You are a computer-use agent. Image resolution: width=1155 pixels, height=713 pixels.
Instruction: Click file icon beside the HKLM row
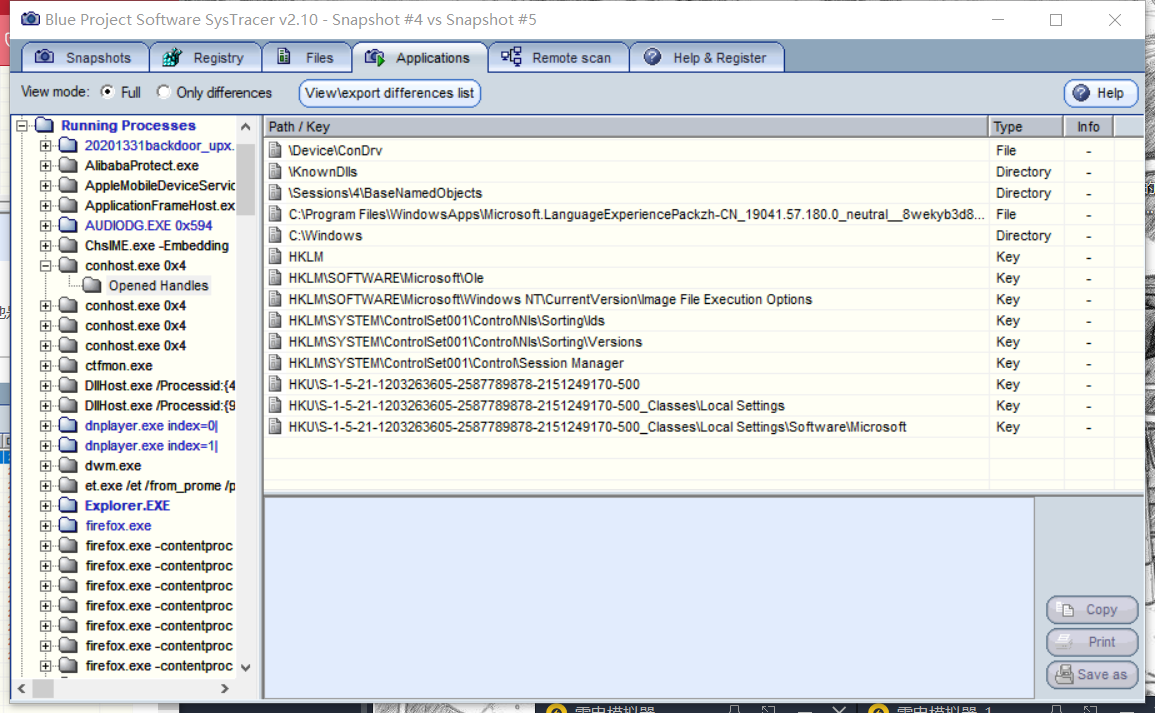click(x=275, y=256)
